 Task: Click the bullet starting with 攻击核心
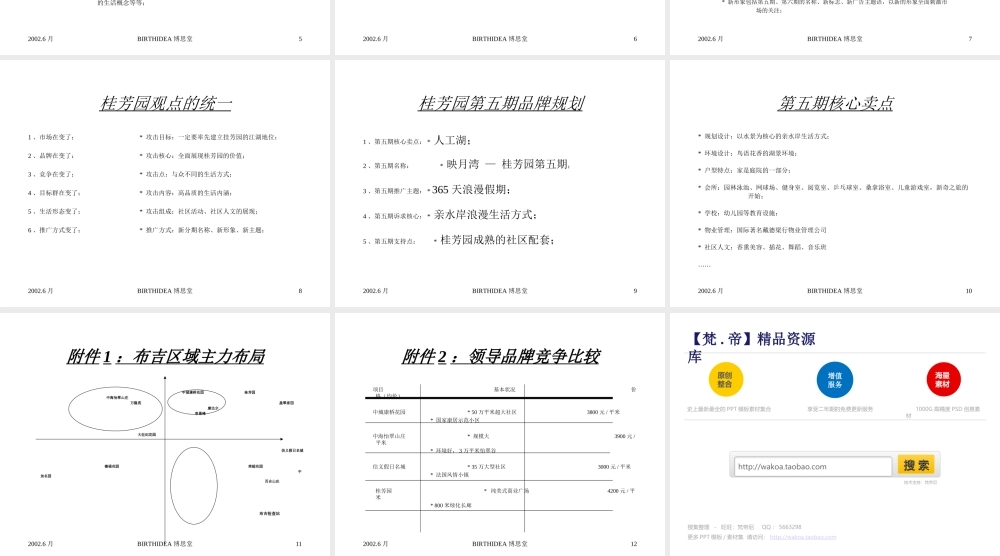tap(192, 156)
